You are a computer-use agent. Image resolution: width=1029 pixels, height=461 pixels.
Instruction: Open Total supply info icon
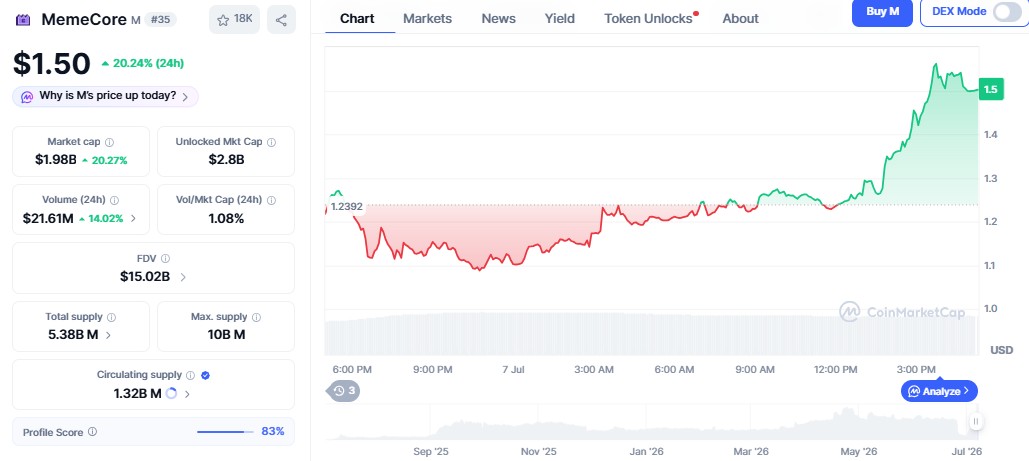pyautogui.click(x=112, y=317)
